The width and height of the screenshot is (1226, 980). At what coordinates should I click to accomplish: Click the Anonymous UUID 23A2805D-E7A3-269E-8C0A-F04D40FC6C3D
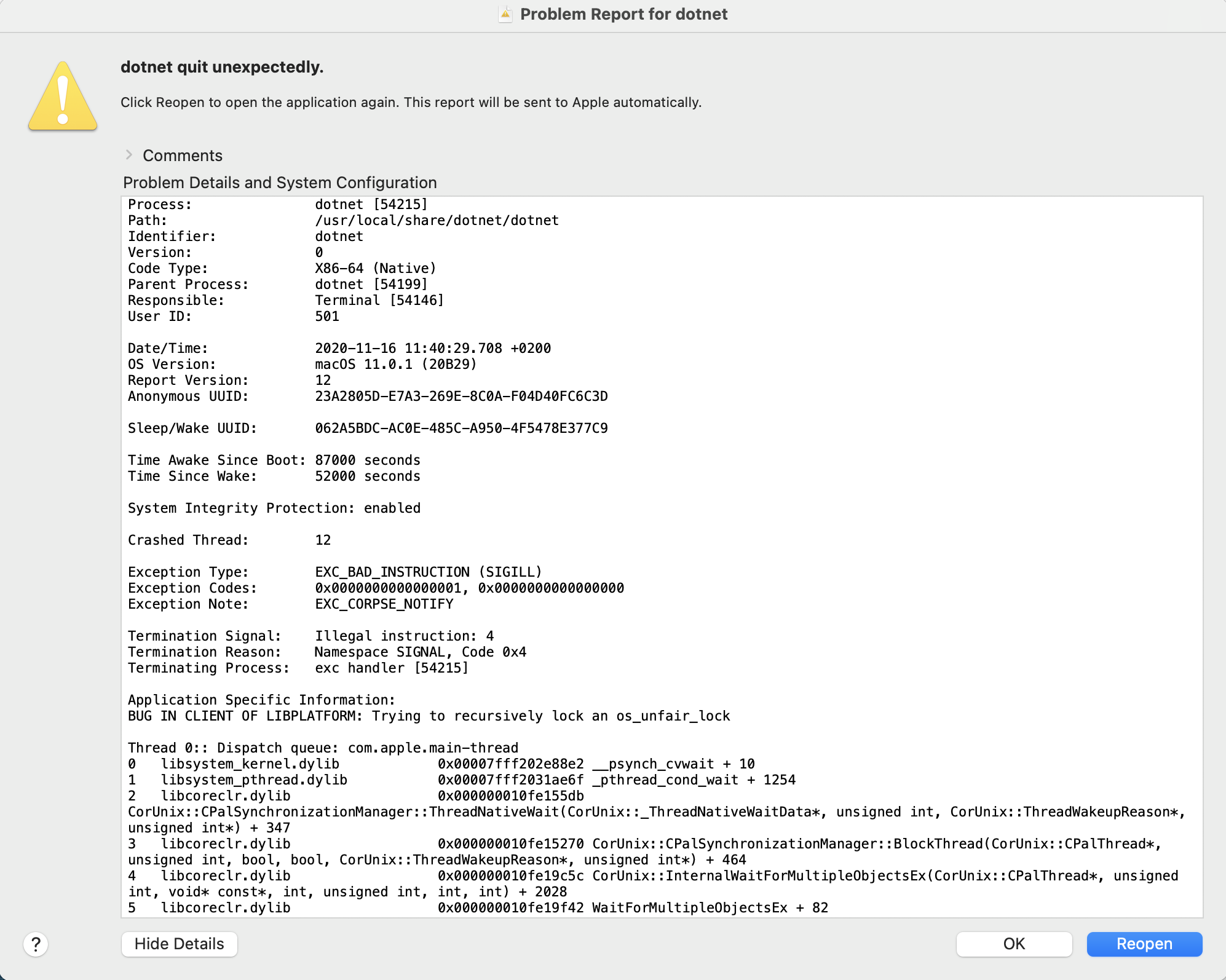pos(461,396)
